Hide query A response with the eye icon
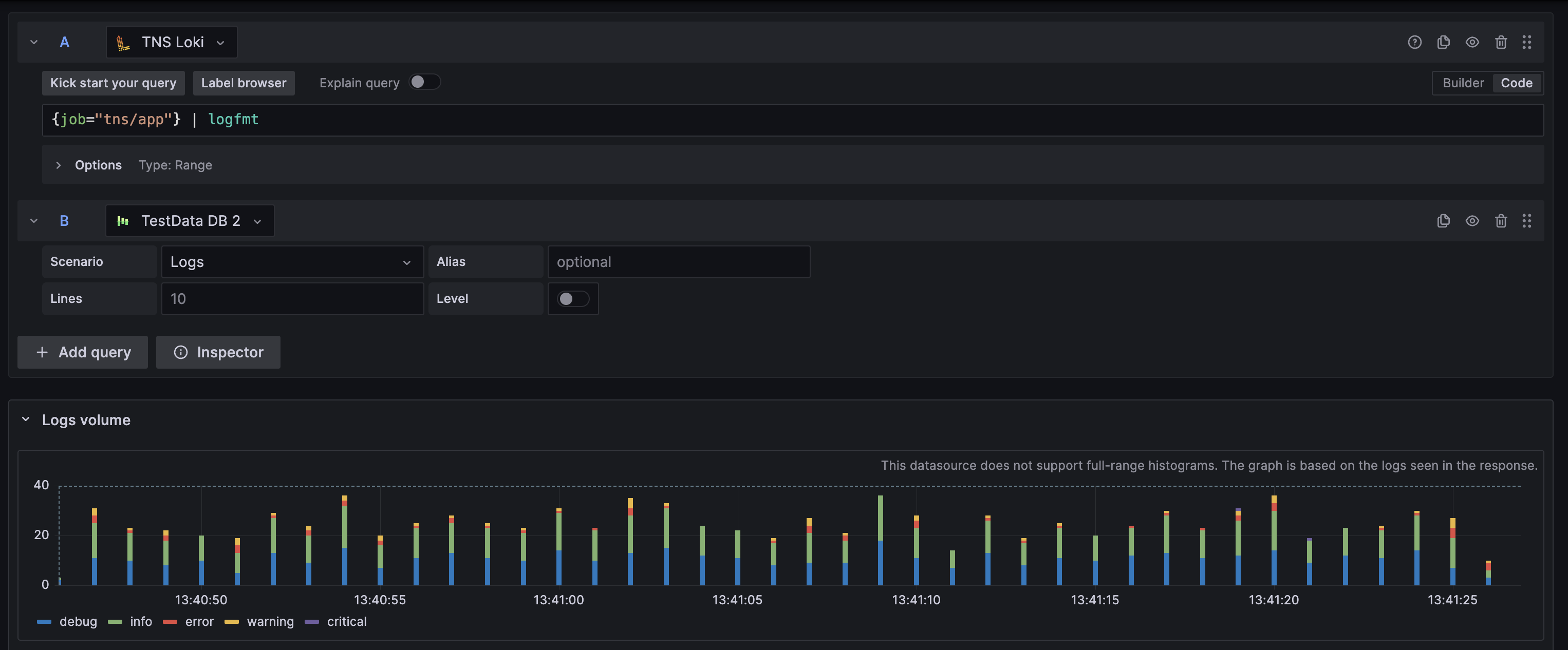 (1472, 42)
